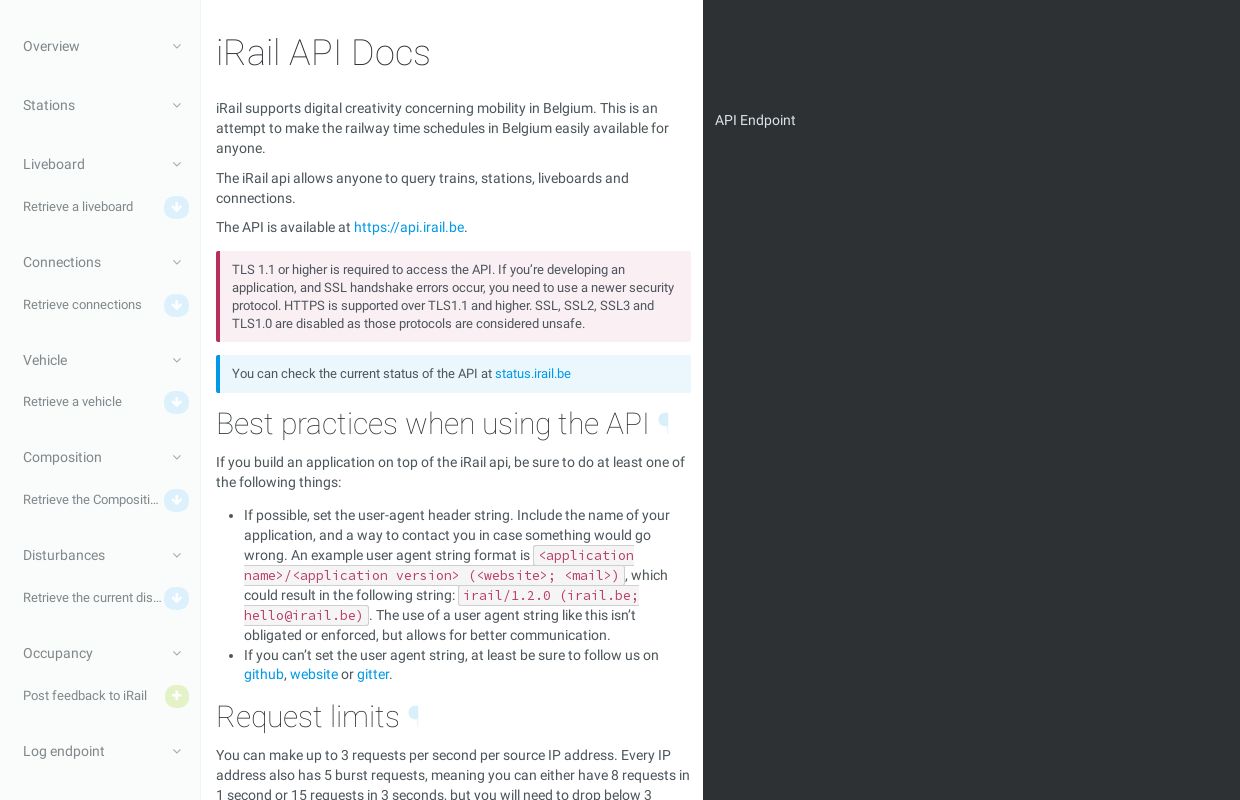Click the GET icon next to Retrieve a liveboard
Screen dimensions: 1240x800
tap(176, 207)
